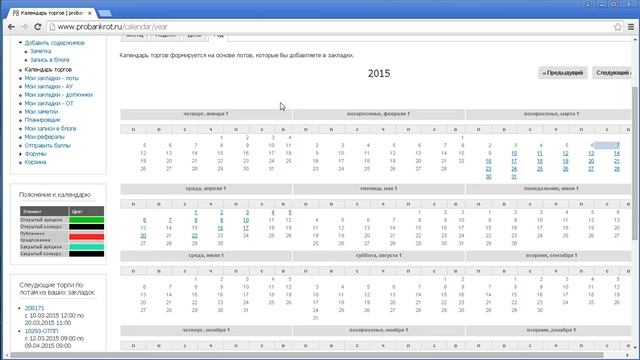Viewport: 640px width, 360px height.
Task: Go back using browser back arrow
Action: [x=11, y=27]
